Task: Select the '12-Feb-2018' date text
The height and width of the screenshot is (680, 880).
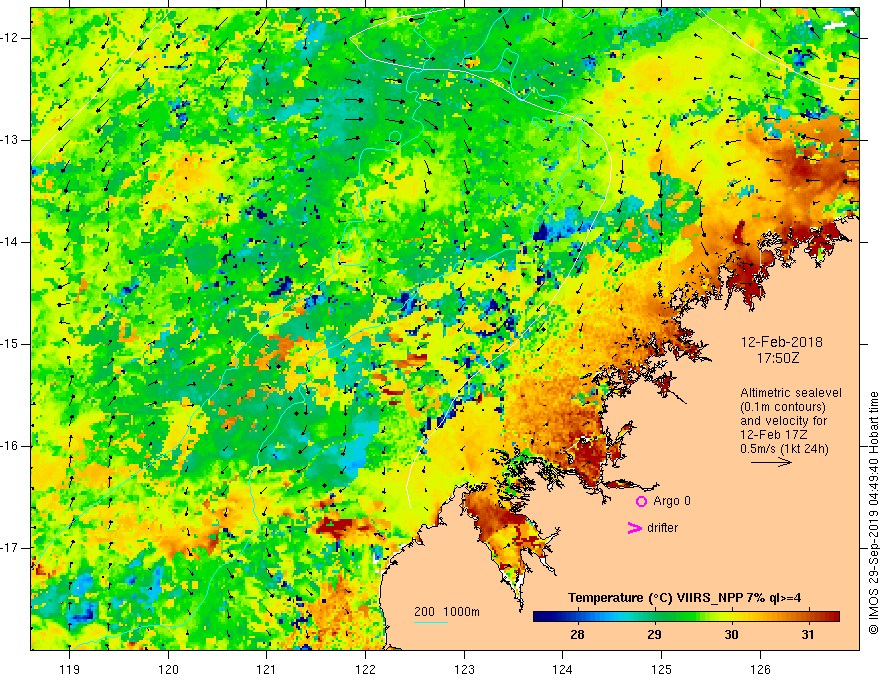Action: 781,342
